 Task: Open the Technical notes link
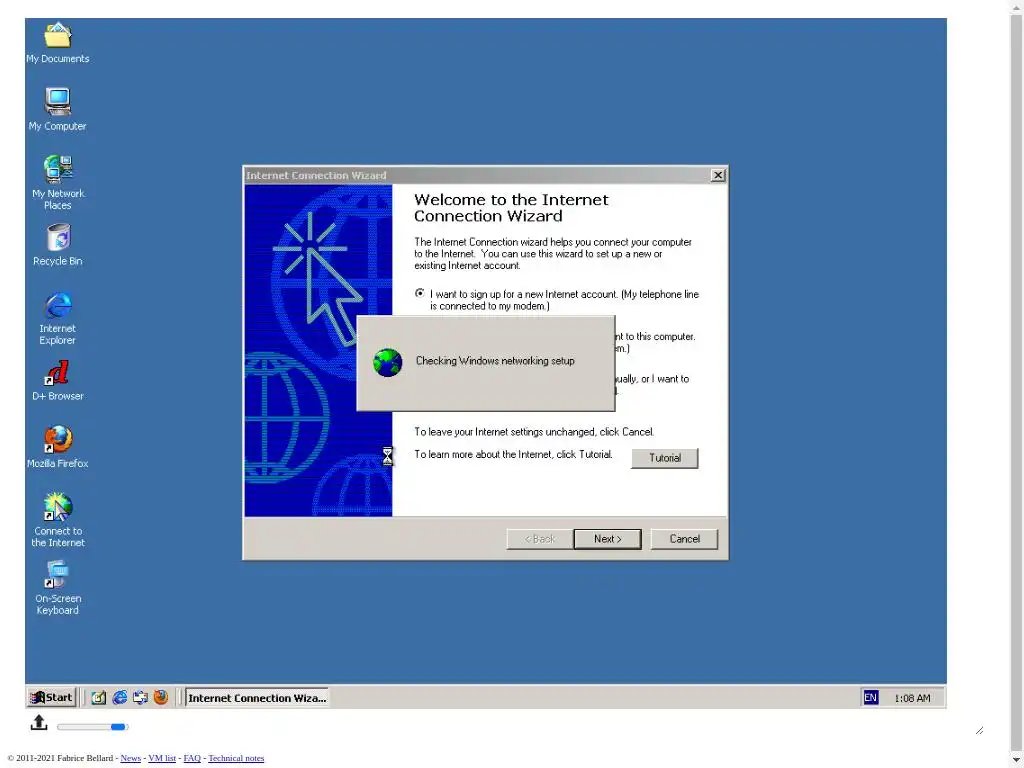coord(236,758)
